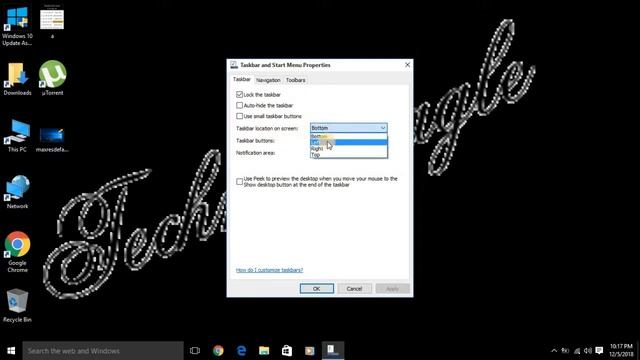640x360 pixels.
Task: Uncheck Lock the taskbar
Action: coord(240,94)
